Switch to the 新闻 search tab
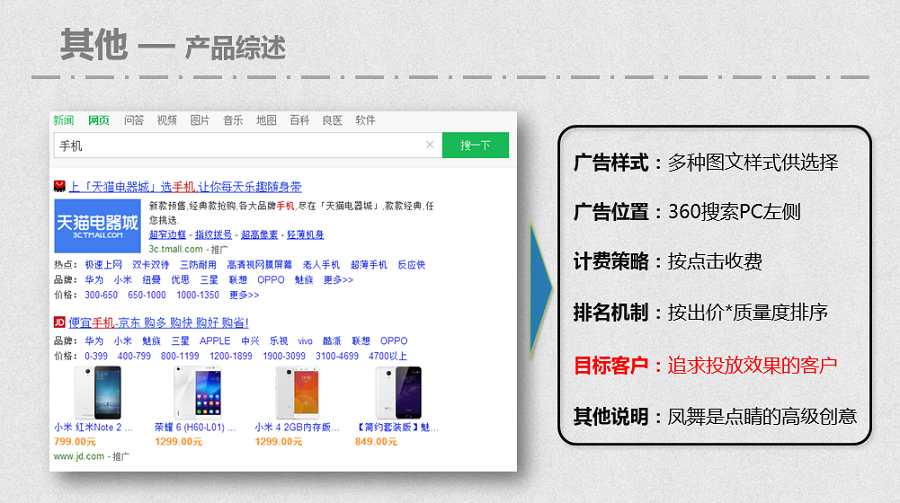Screen dimensions: 900x503 [x=64, y=120]
